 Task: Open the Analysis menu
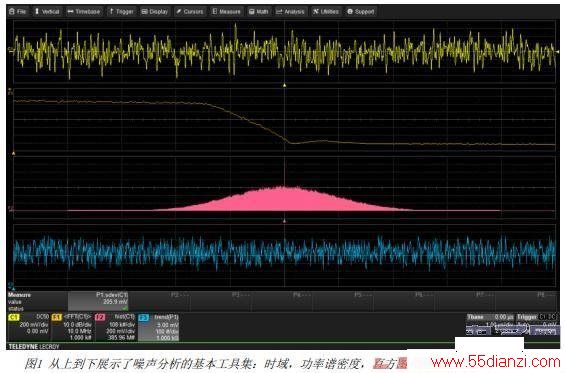point(290,12)
